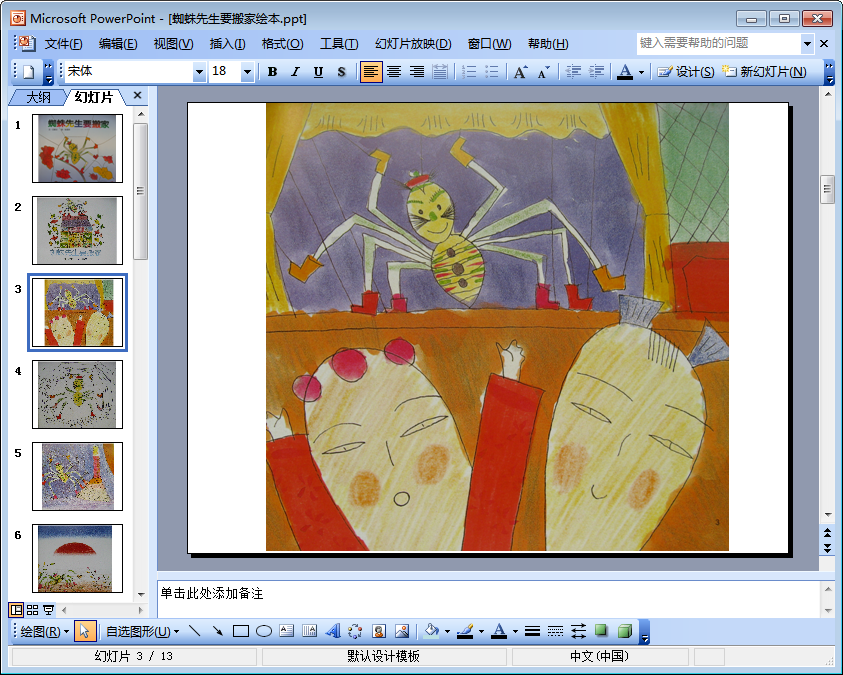The width and height of the screenshot is (843, 675).
Task: Right-align the text
Action: 417,71
